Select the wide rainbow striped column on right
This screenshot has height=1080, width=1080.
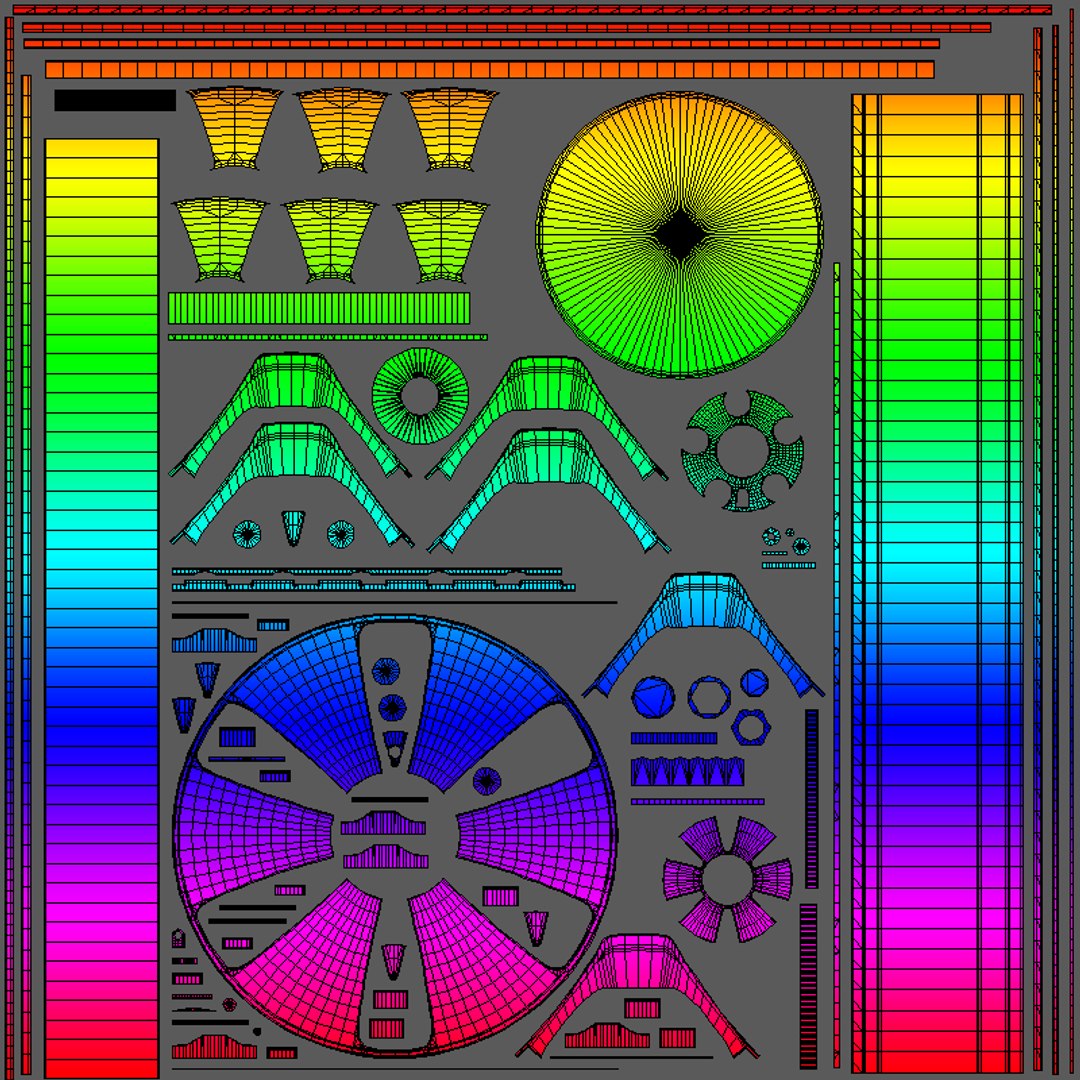pyautogui.click(x=937, y=583)
